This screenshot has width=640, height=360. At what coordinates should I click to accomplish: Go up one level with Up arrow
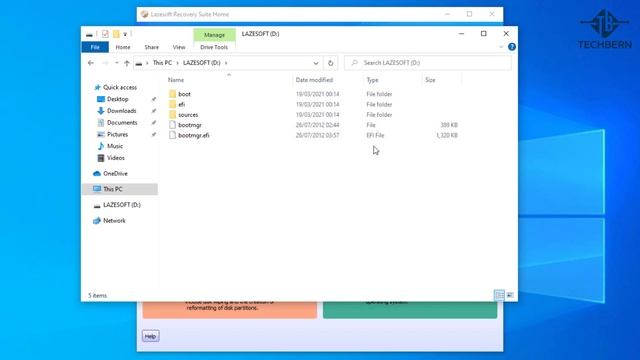tap(127, 63)
